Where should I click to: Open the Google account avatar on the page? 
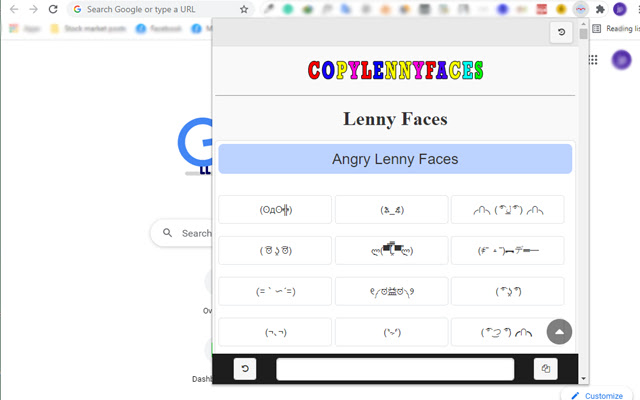tap(621, 60)
